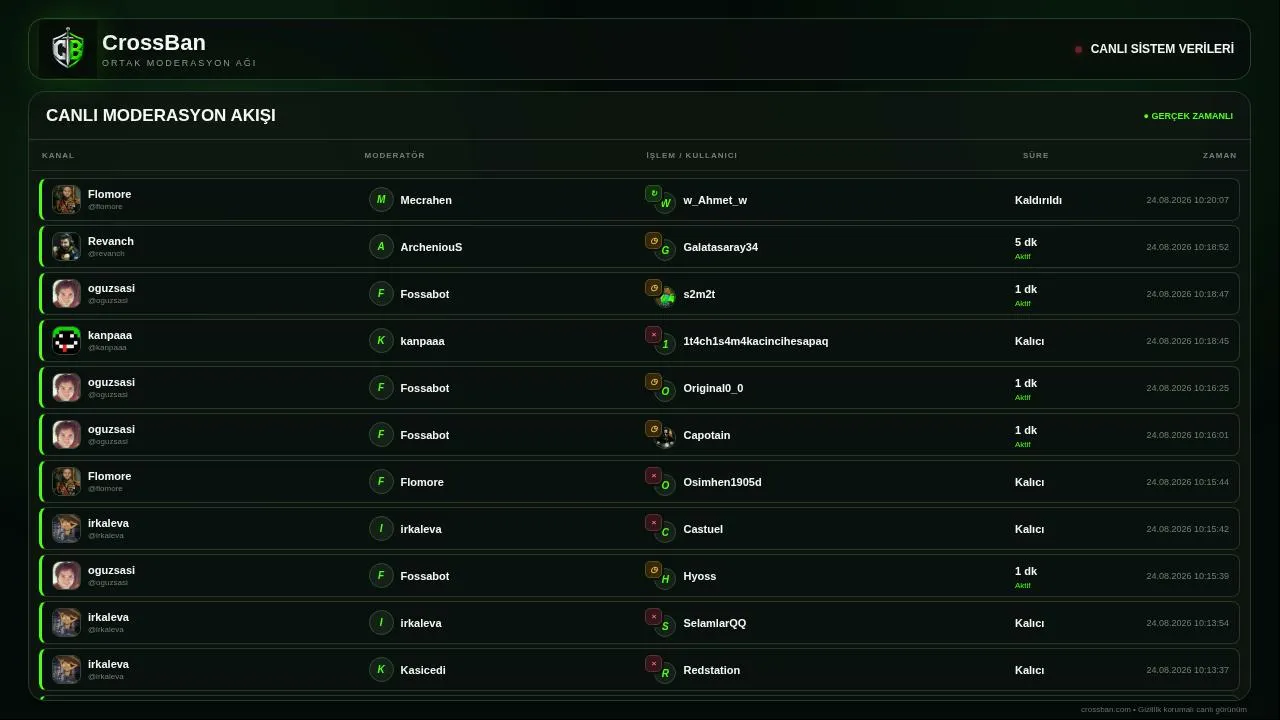This screenshot has height=720, width=1280.
Task: Click the s2m2t user avatar
Action: (x=666, y=298)
